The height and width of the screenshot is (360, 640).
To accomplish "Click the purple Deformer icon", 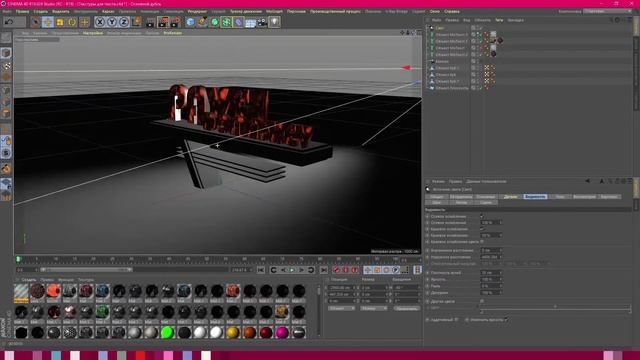I will pyautogui.click(x=238, y=22).
